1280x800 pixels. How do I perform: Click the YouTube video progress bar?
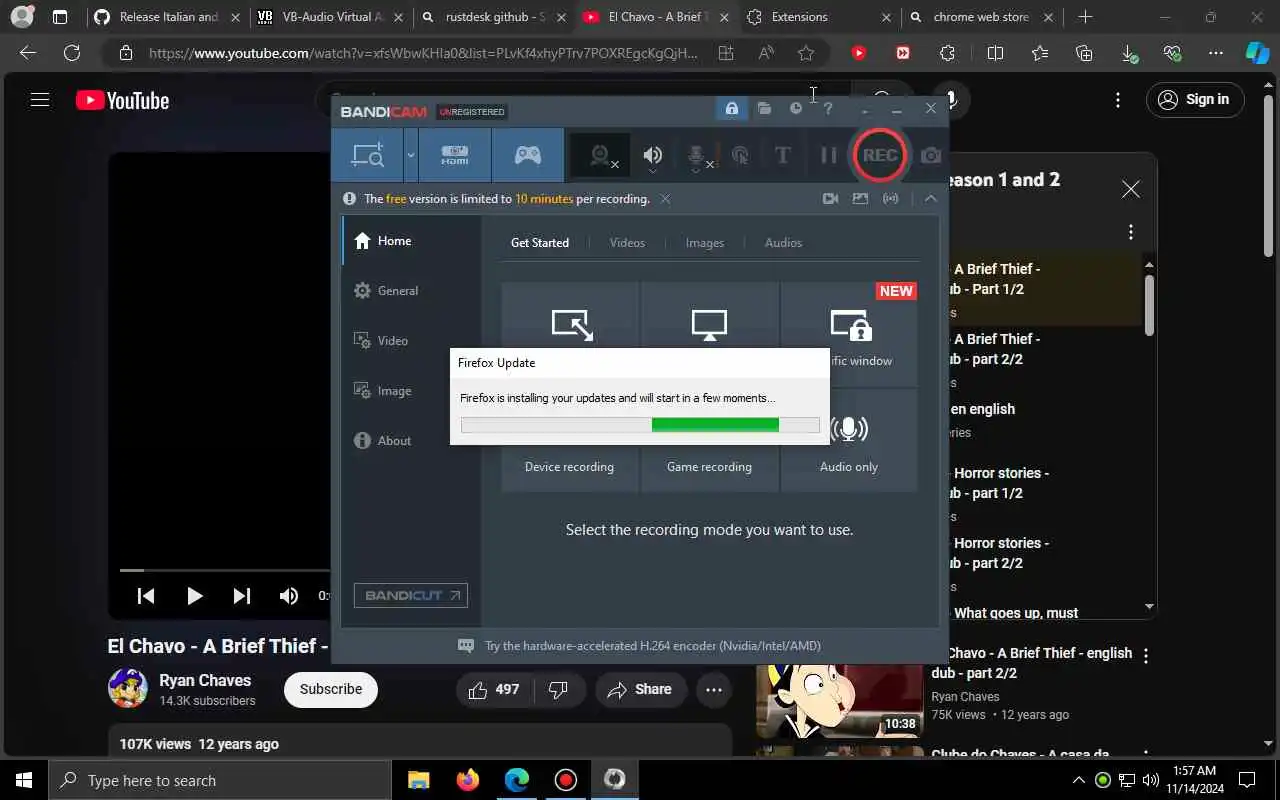coord(225,570)
